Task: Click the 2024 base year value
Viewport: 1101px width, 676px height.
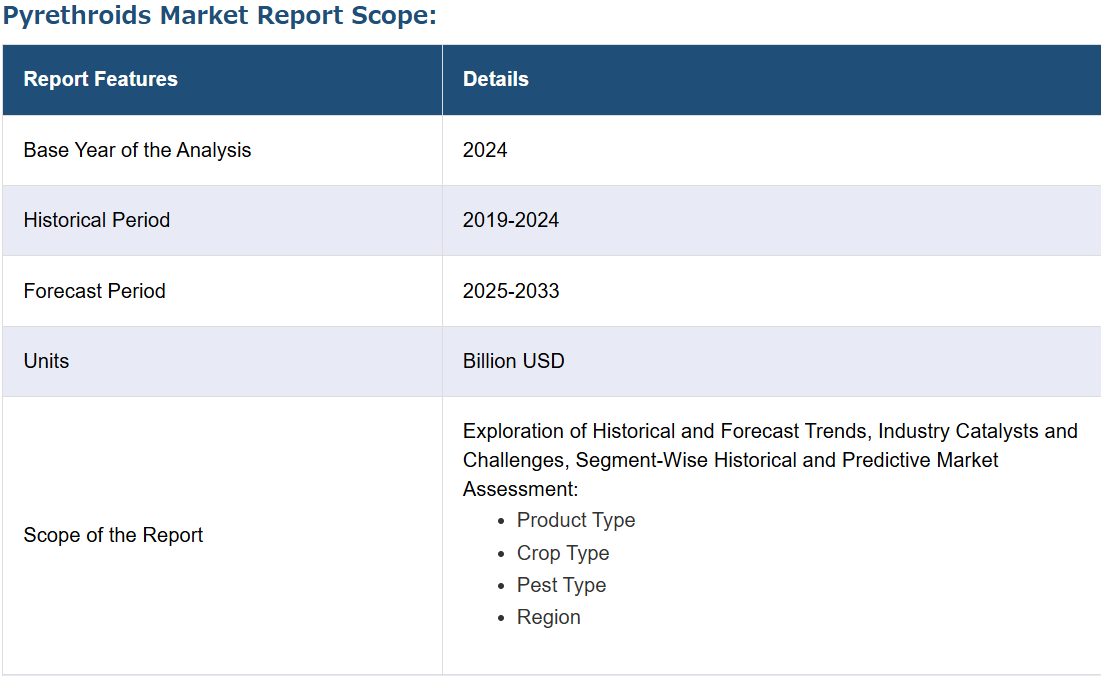Action: [x=485, y=150]
